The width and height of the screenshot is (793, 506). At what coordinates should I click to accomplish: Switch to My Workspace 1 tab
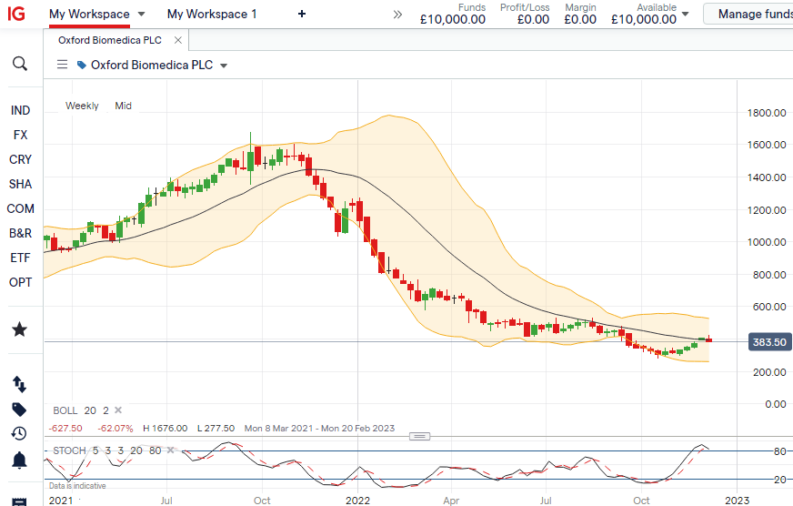click(x=212, y=14)
